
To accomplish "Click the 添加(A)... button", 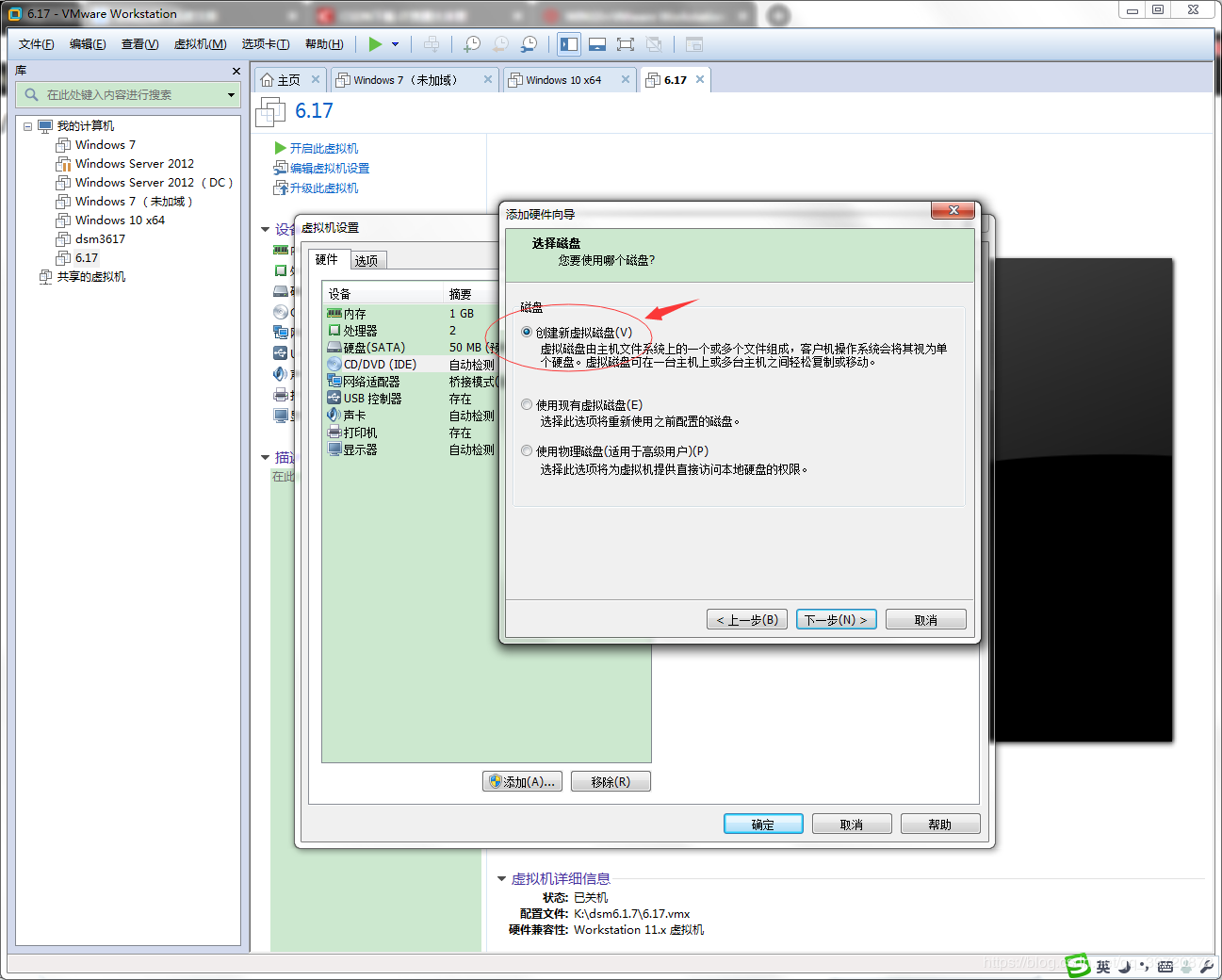I will [523, 782].
